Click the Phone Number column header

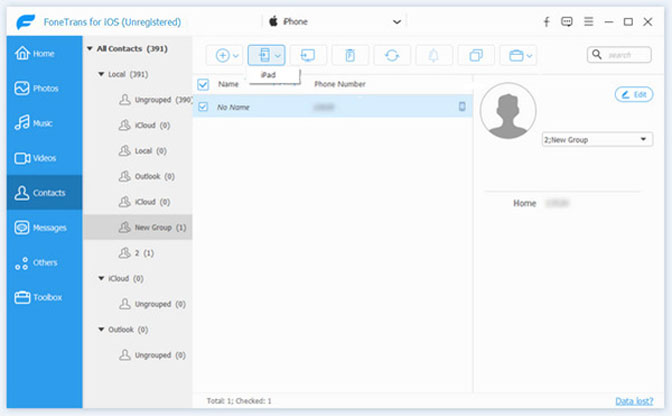coord(339,84)
